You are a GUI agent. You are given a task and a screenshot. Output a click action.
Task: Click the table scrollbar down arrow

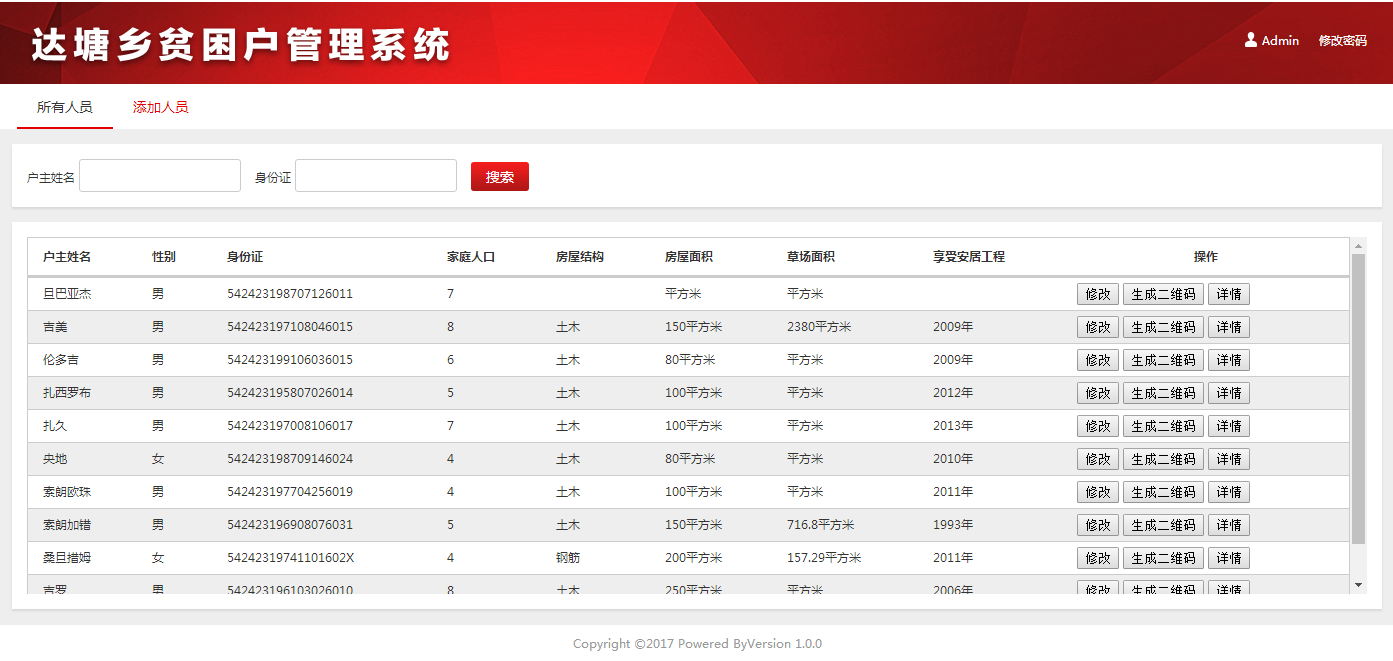tap(1358, 585)
